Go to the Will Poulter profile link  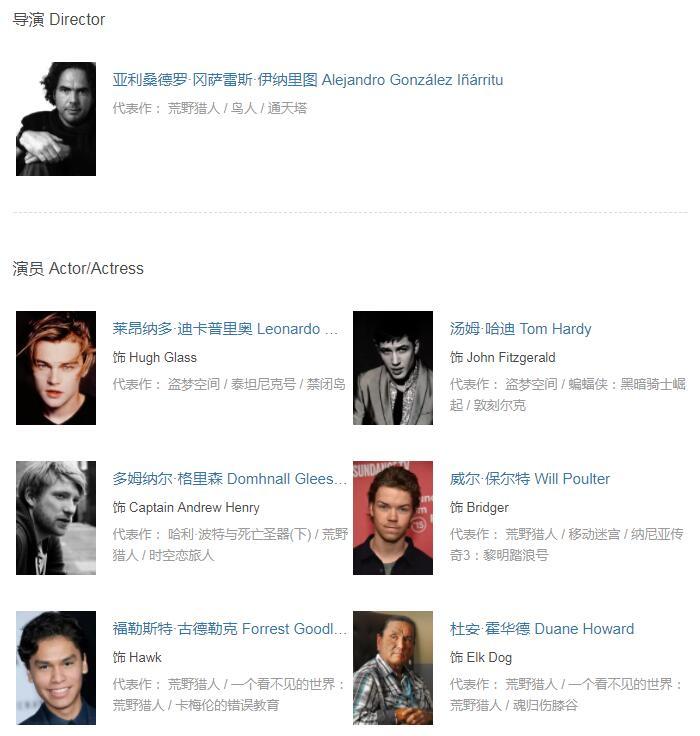(x=530, y=478)
